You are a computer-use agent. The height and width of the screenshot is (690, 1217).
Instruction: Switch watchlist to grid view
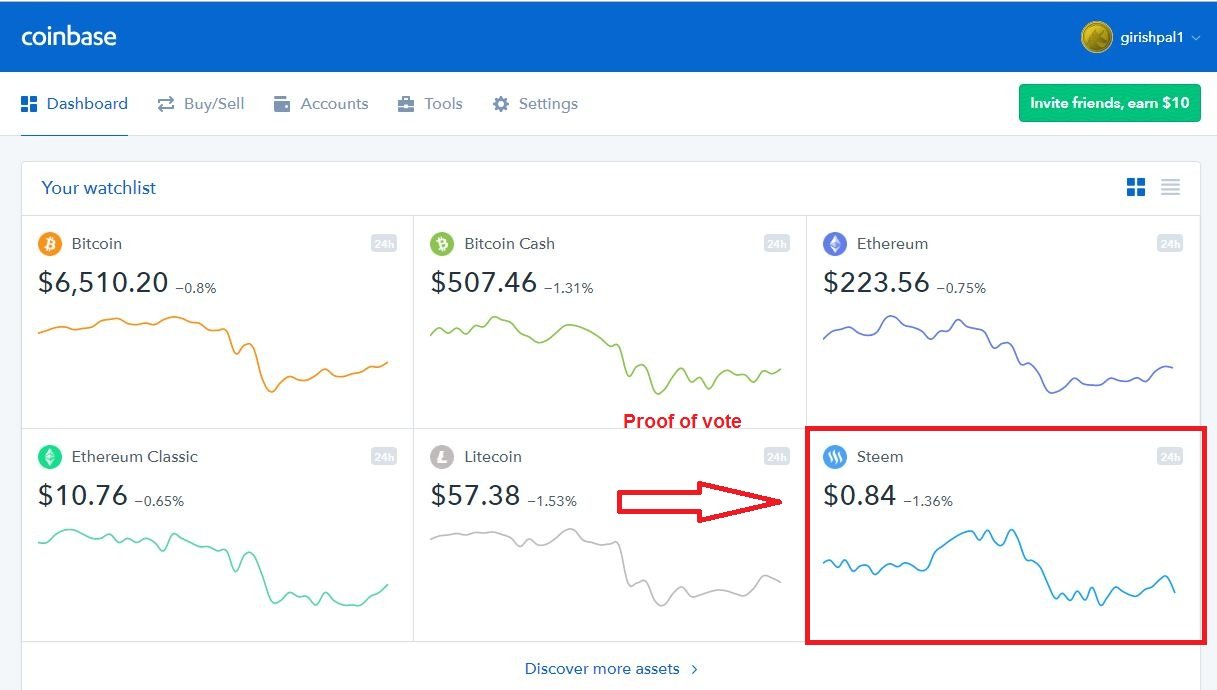click(1136, 187)
